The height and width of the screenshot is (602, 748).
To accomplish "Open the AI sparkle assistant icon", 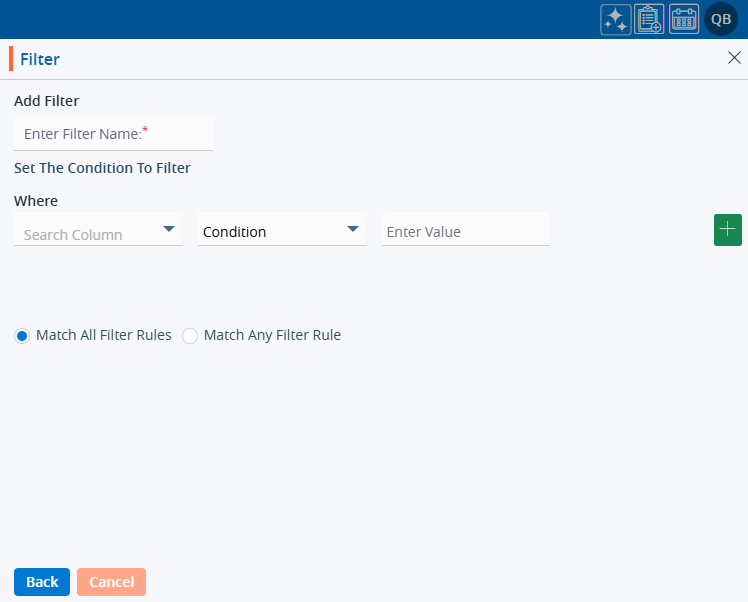I will [x=615, y=19].
